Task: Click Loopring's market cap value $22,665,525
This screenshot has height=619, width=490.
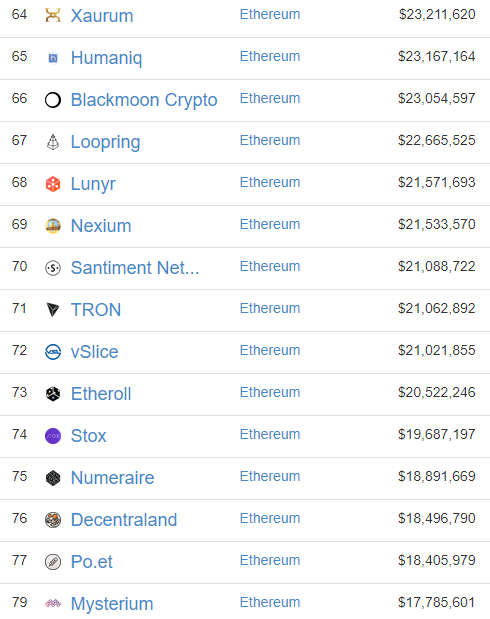Action: click(x=436, y=140)
